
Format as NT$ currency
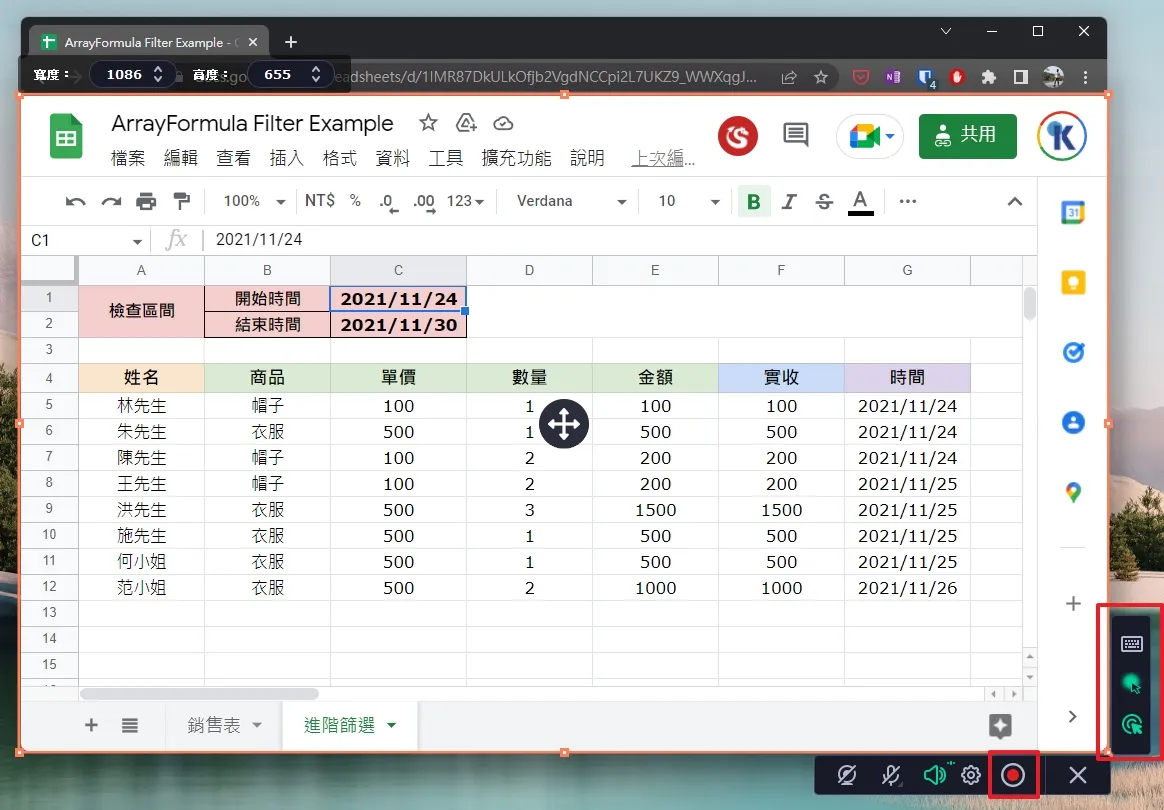(x=320, y=200)
